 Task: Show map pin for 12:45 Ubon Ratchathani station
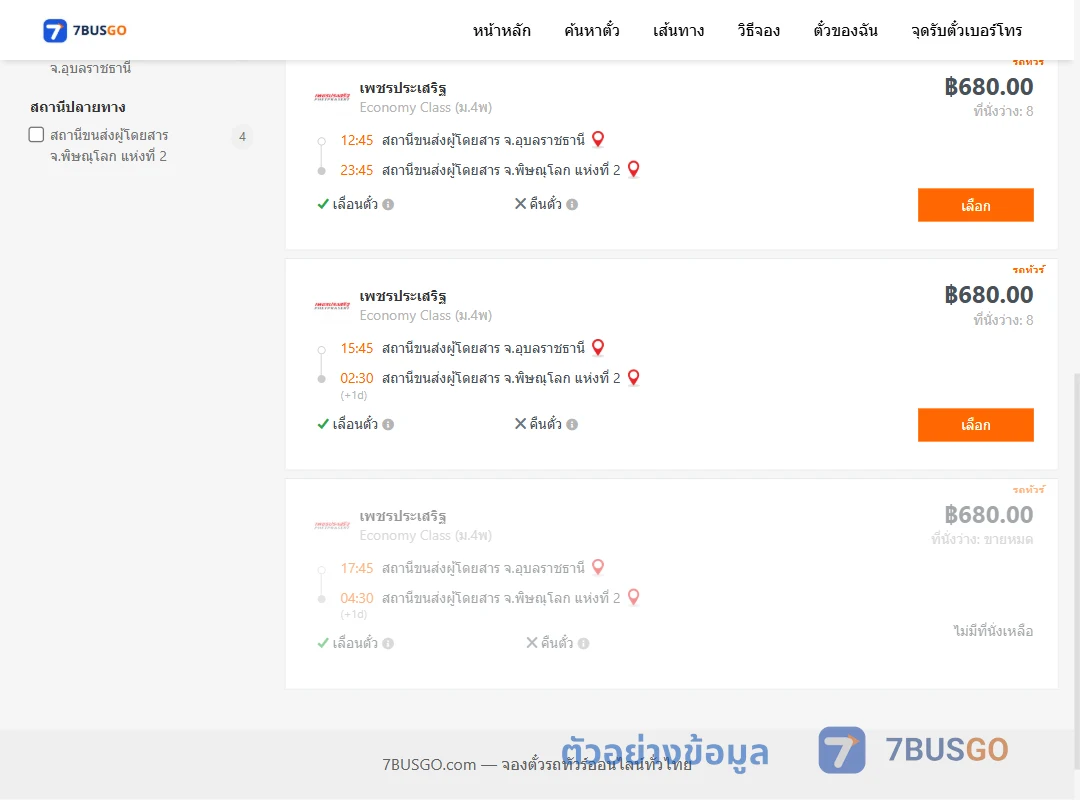tap(598, 139)
